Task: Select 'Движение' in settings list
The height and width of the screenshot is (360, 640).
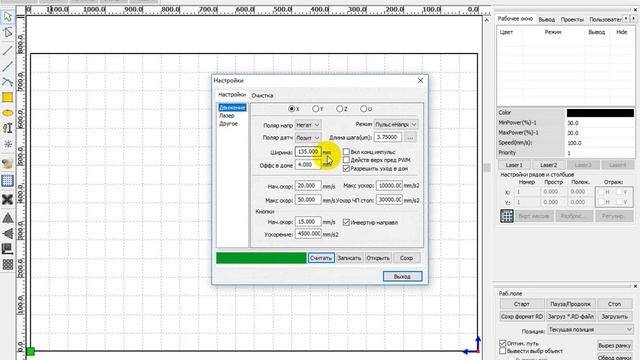Action: click(232, 108)
